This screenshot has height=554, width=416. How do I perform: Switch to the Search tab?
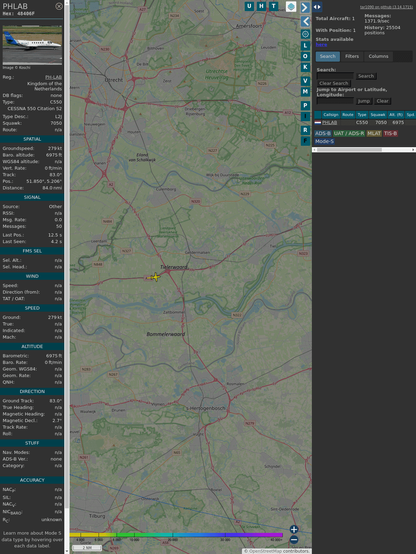tap(328, 56)
